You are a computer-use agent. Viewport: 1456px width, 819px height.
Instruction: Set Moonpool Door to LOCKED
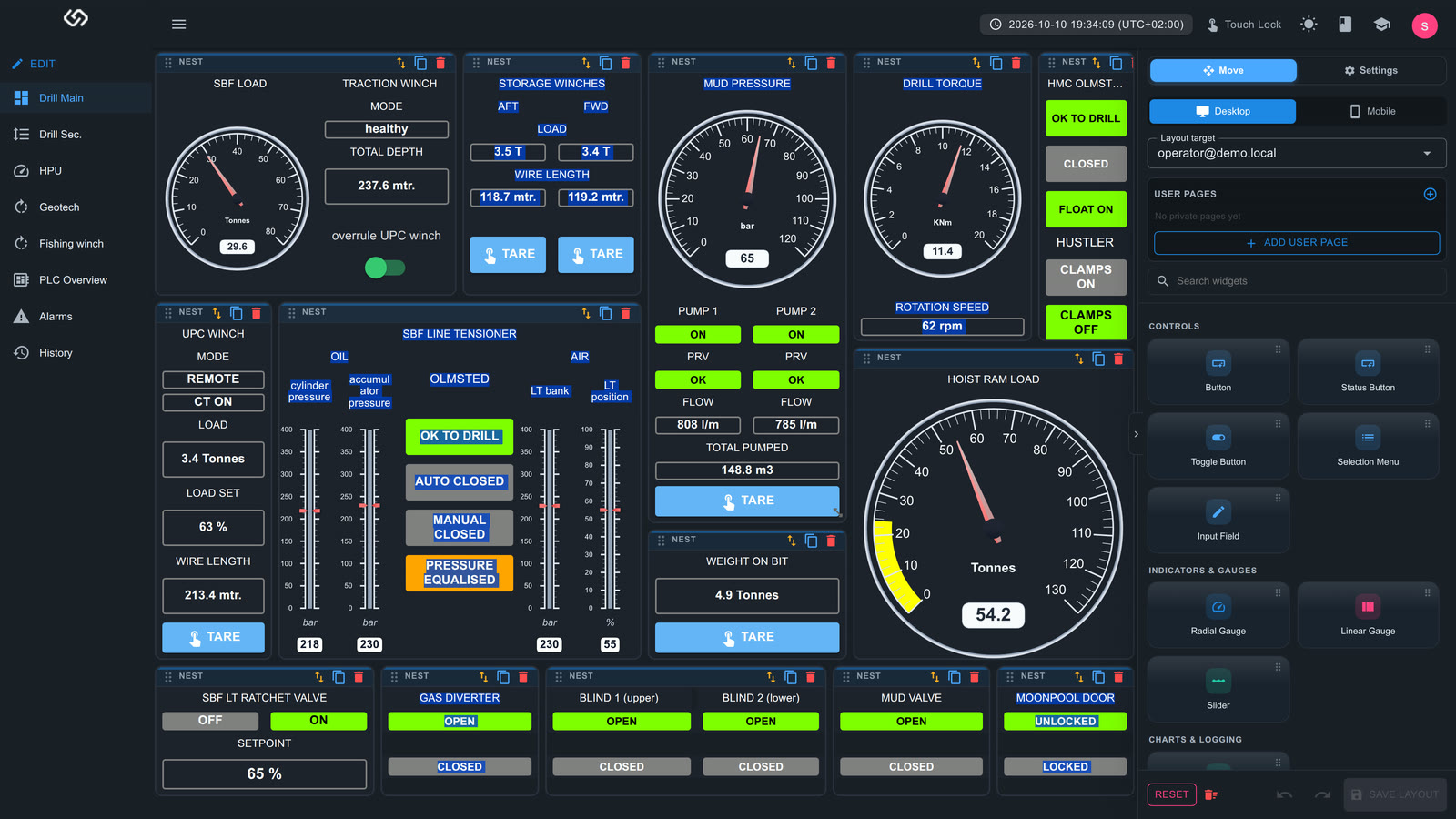point(1065,767)
